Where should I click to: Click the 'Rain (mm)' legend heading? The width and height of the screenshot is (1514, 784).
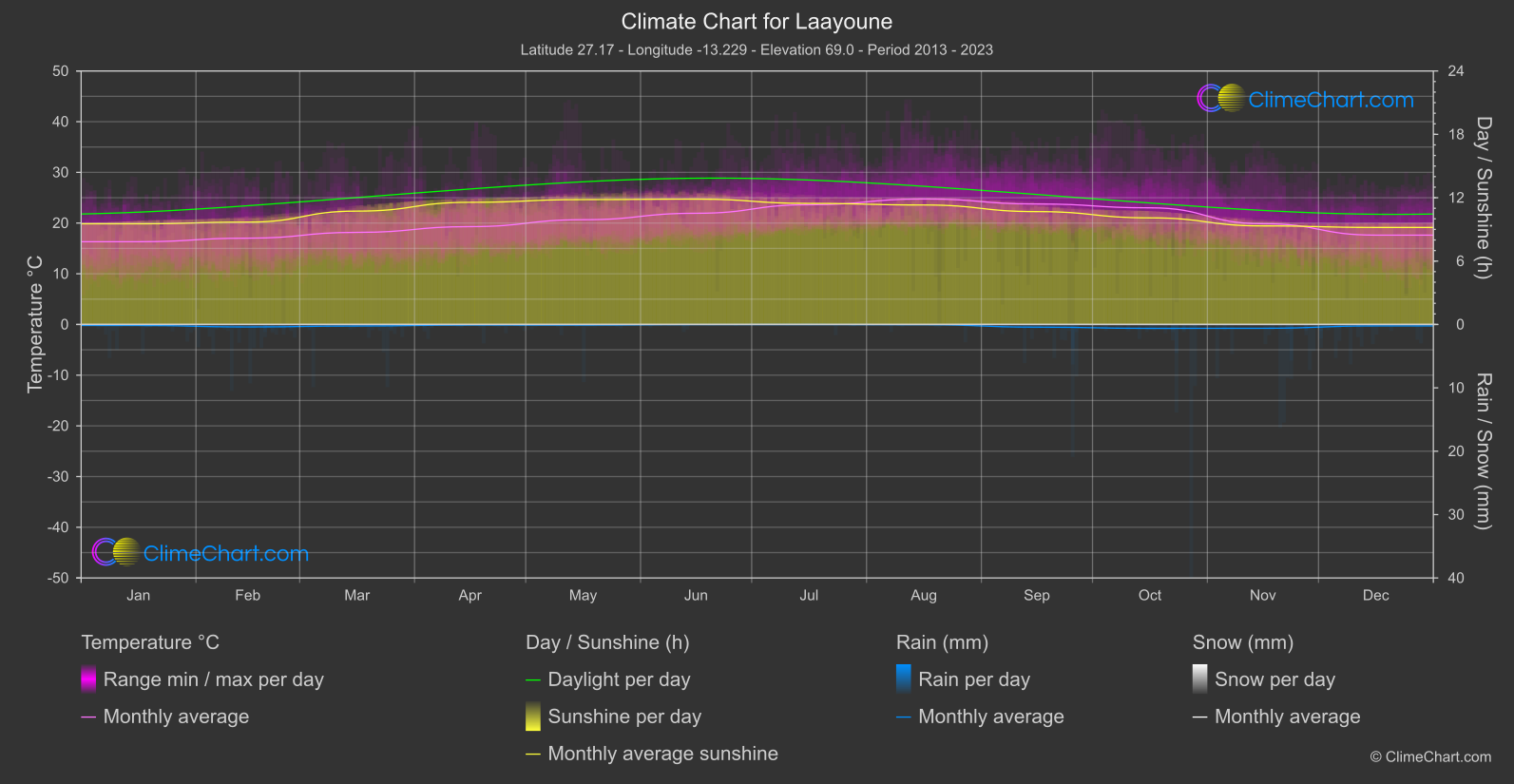point(942,642)
